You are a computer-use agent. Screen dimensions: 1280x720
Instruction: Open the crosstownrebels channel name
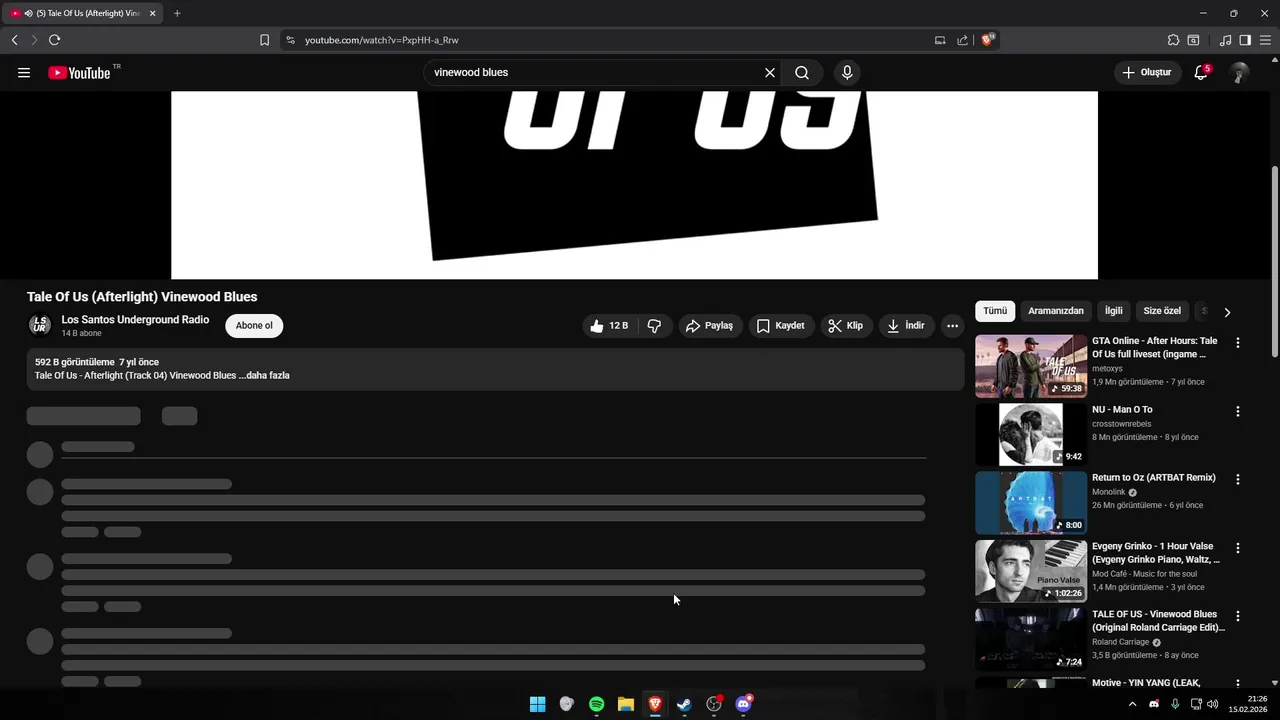(x=1121, y=424)
